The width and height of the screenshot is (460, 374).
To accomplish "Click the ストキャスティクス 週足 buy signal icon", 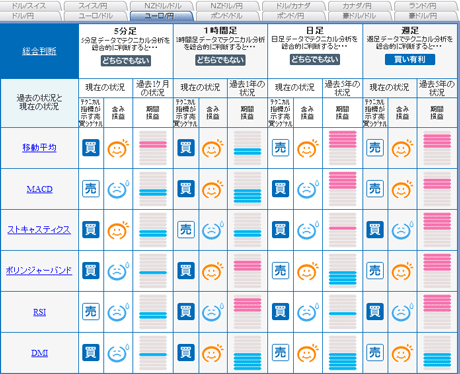I will pos(375,230).
